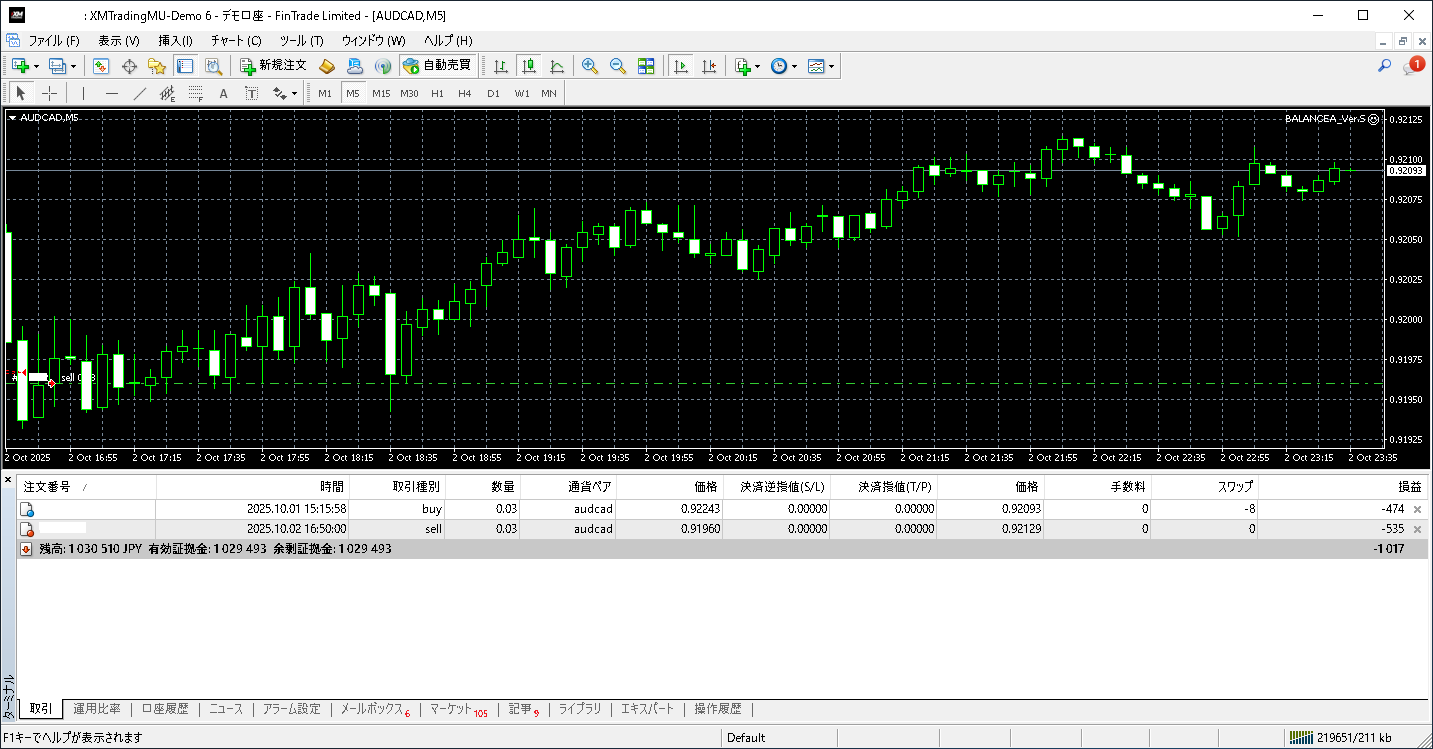Expand the periodicity clock dropdown

[x=795, y=66]
